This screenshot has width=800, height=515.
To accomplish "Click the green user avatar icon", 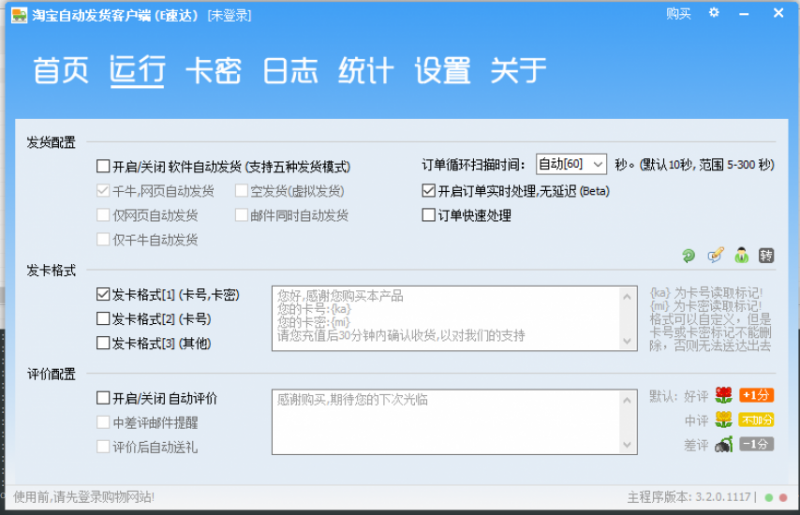I will [741, 255].
